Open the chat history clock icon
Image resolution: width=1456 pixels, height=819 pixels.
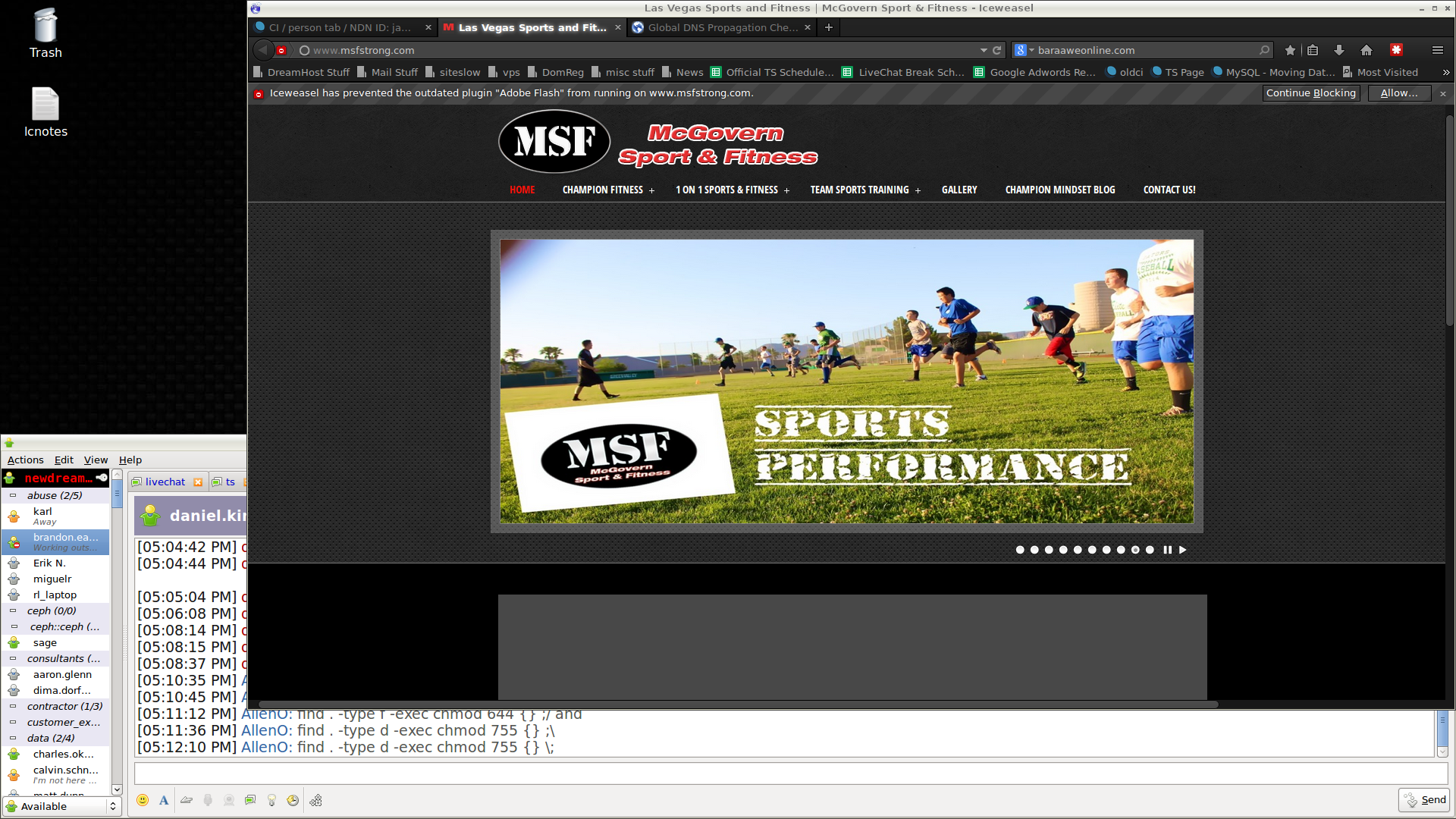(x=293, y=800)
